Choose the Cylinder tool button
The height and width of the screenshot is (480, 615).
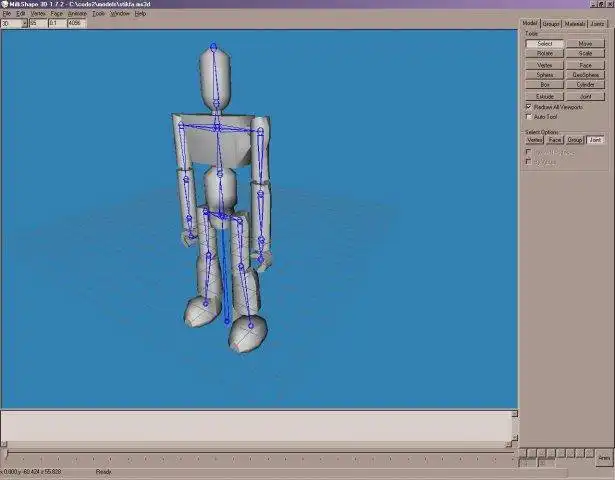(x=585, y=85)
